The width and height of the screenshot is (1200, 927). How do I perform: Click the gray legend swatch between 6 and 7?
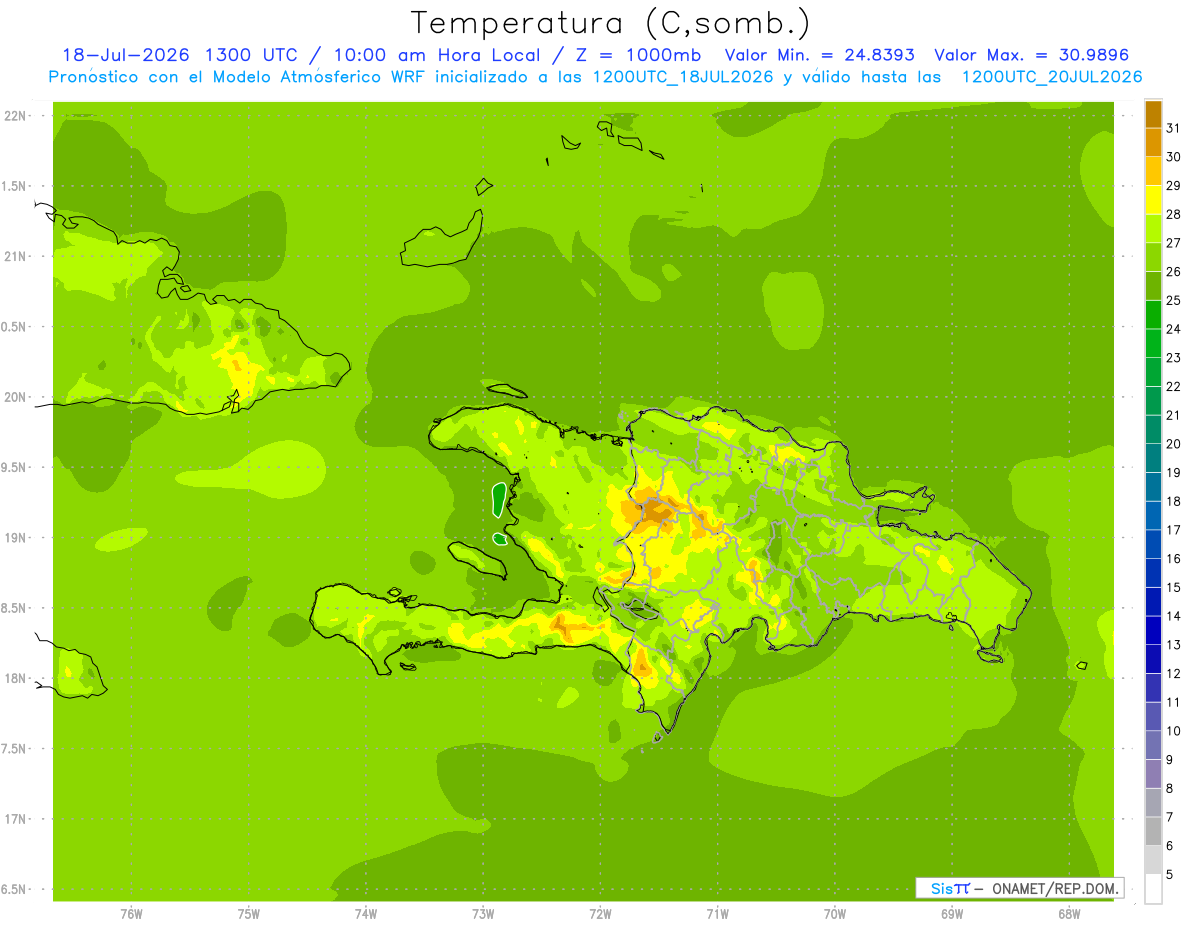[1153, 831]
